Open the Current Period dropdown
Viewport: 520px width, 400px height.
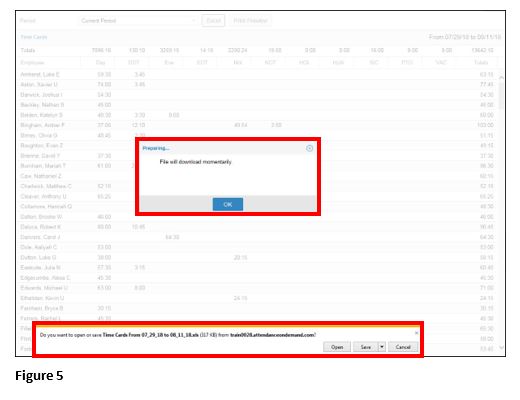click(138, 21)
